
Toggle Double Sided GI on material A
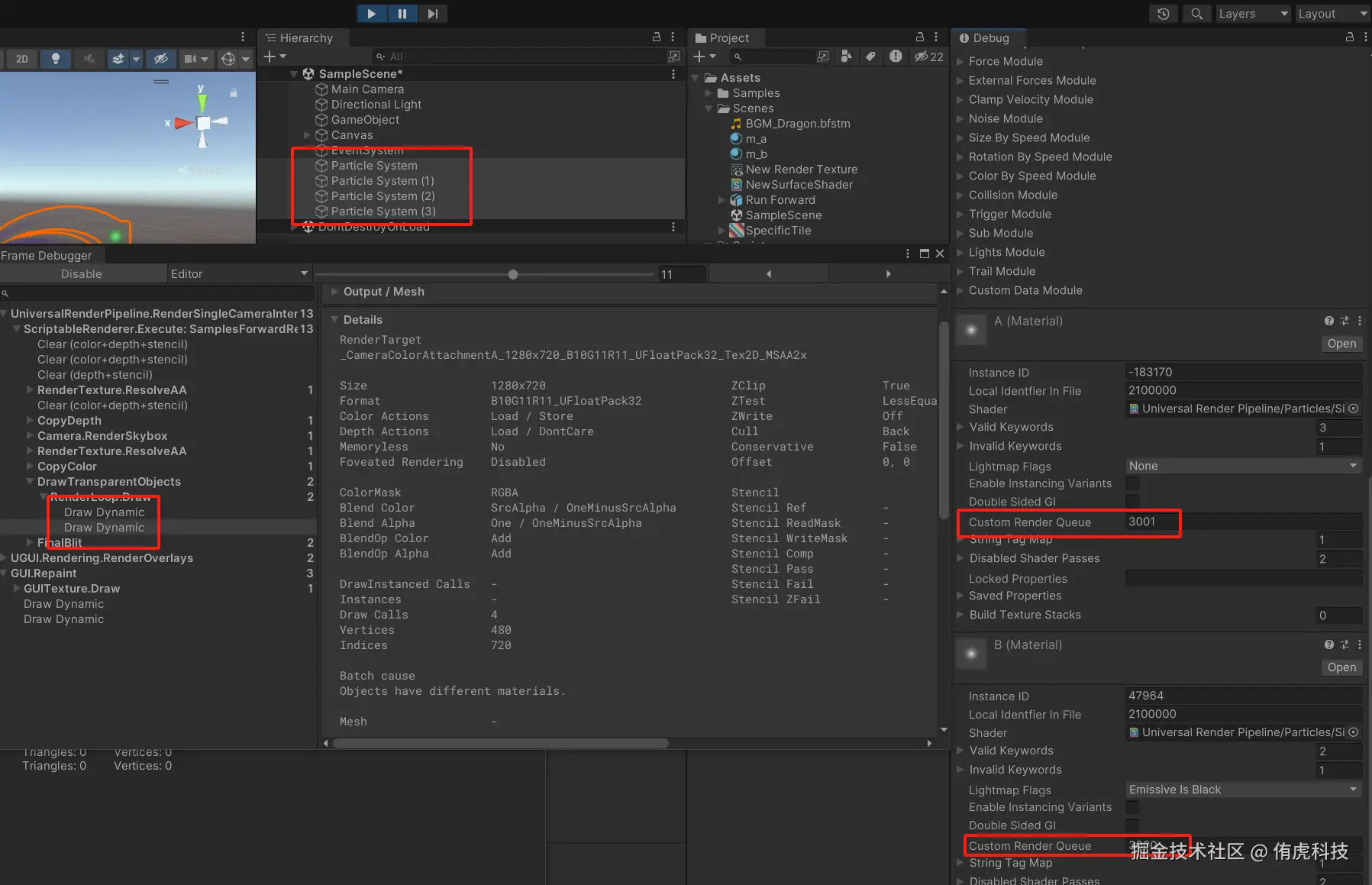(x=1132, y=502)
